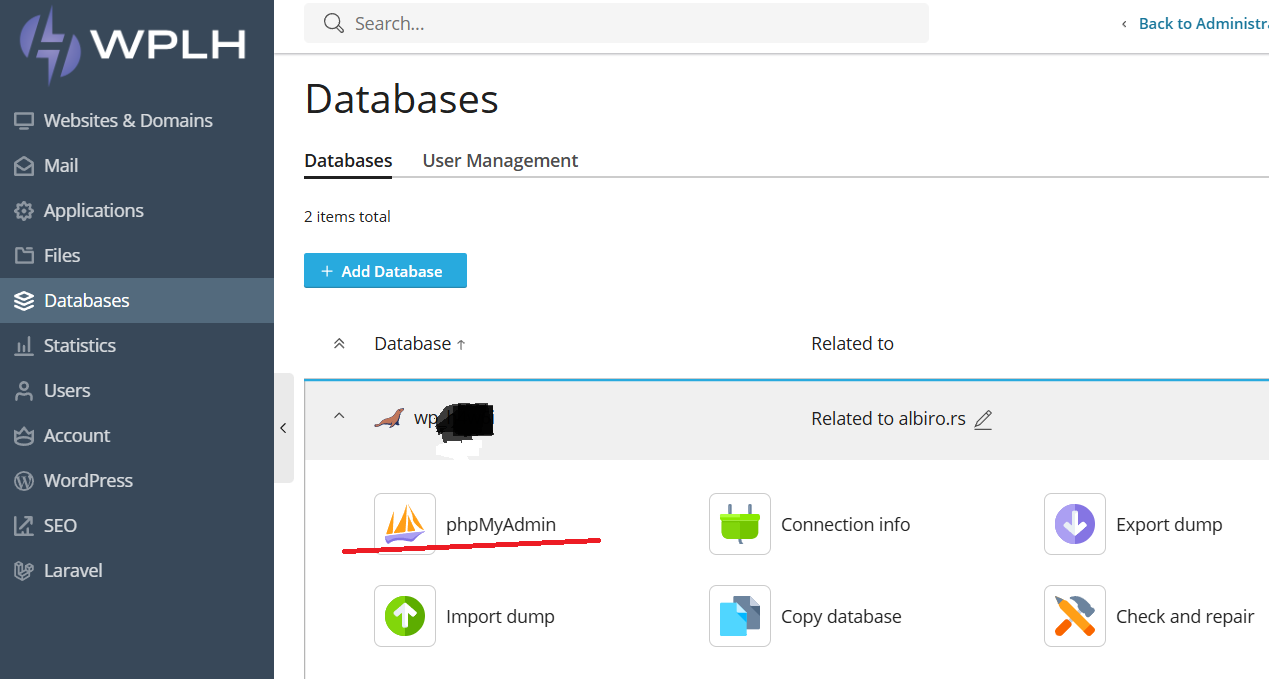Click the Copy database icon

[x=740, y=616]
